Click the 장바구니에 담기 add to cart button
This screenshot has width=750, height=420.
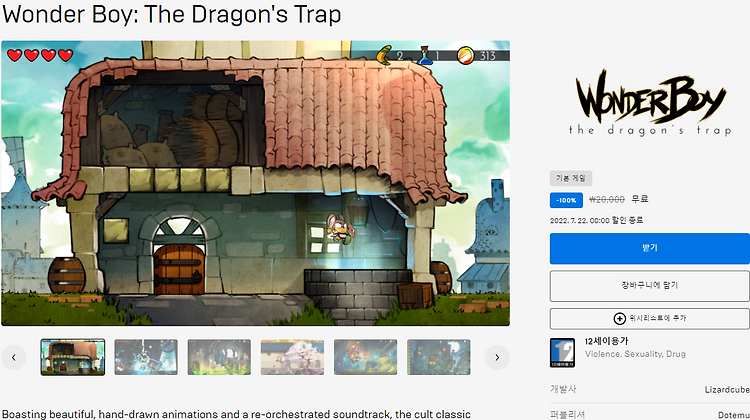(x=650, y=286)
